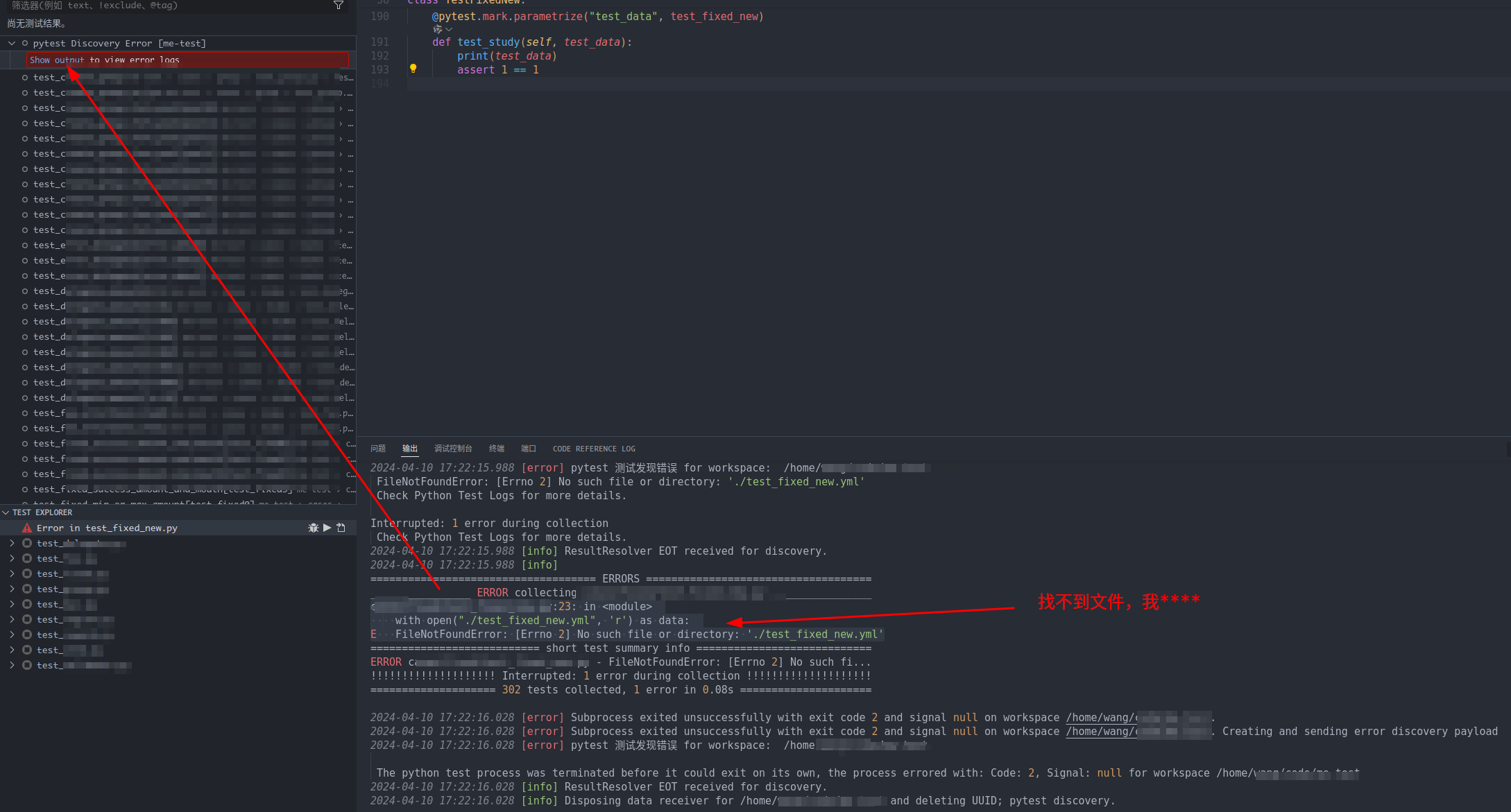Run test with the play icon on error row
The width and height of the screenshot is (1511, 812).
[x=327, y=528]
